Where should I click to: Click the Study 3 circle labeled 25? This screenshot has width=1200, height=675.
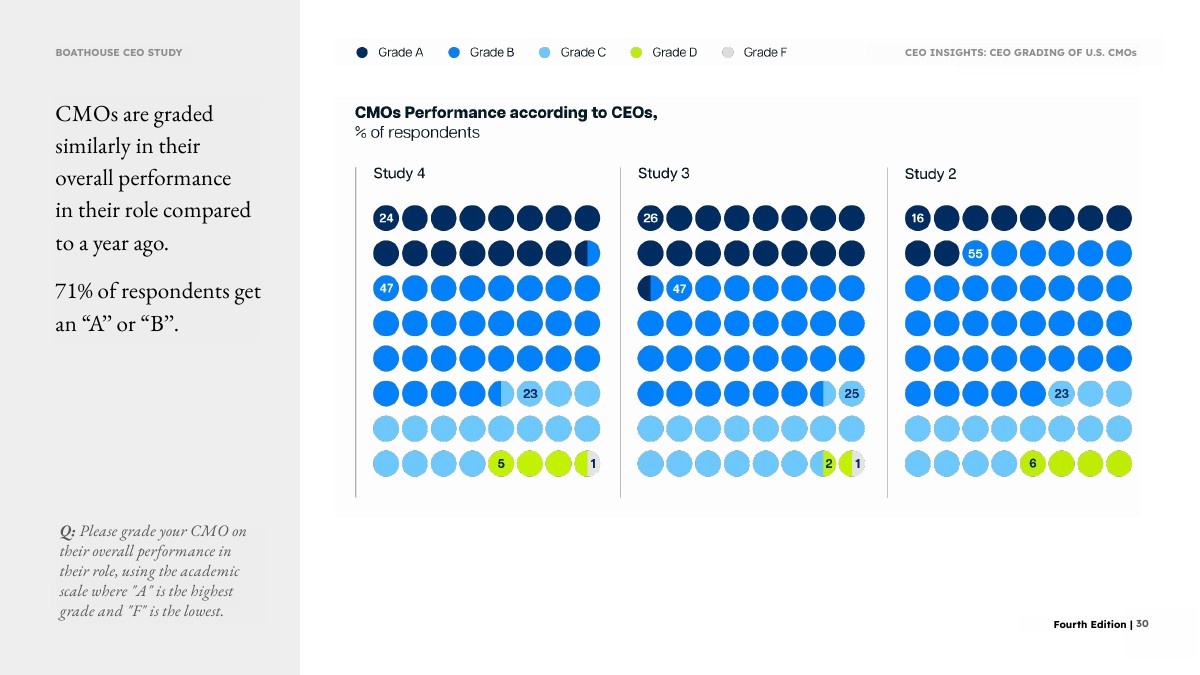852,394
